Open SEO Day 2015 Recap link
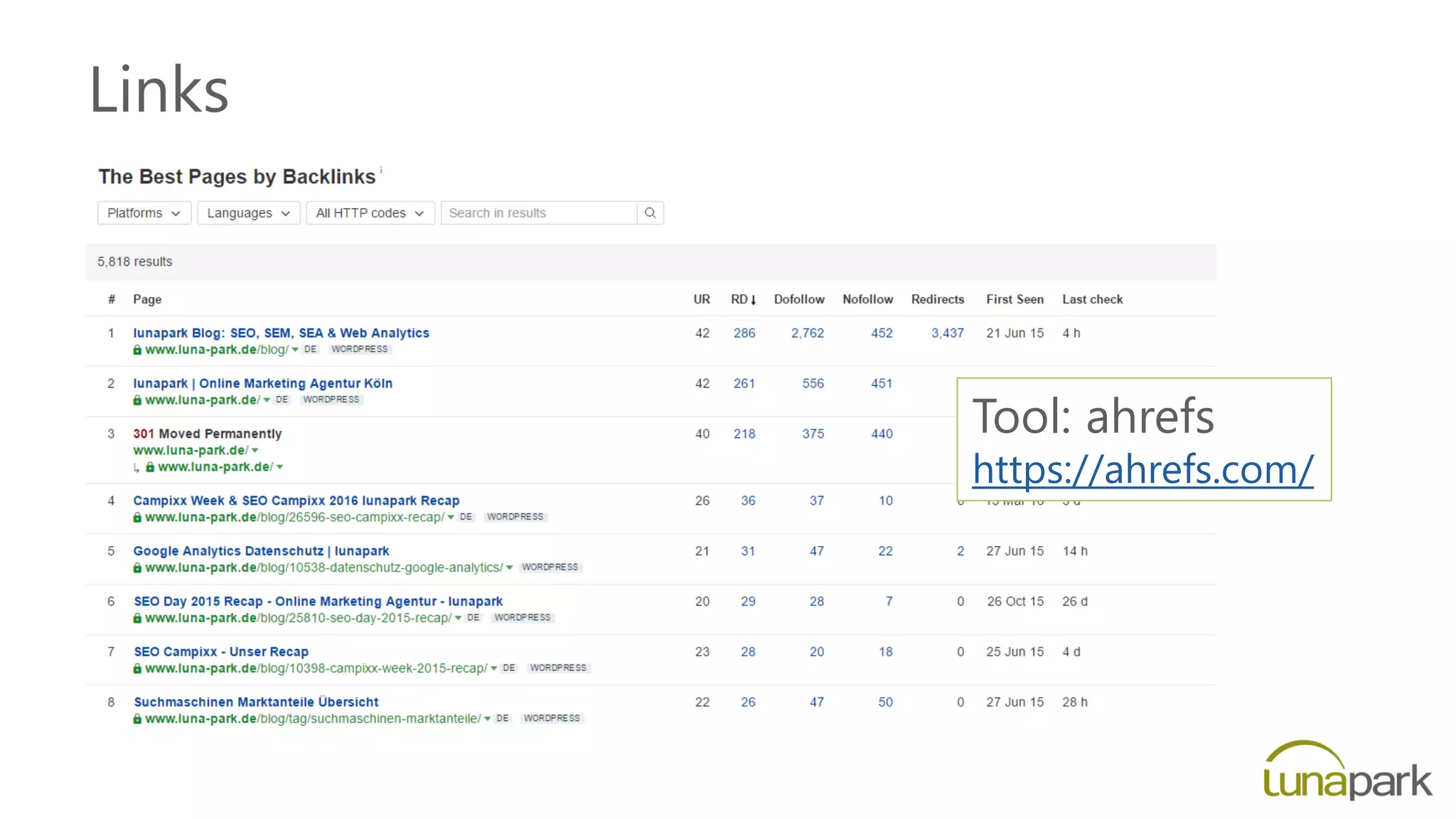 [x=318, y=601]
